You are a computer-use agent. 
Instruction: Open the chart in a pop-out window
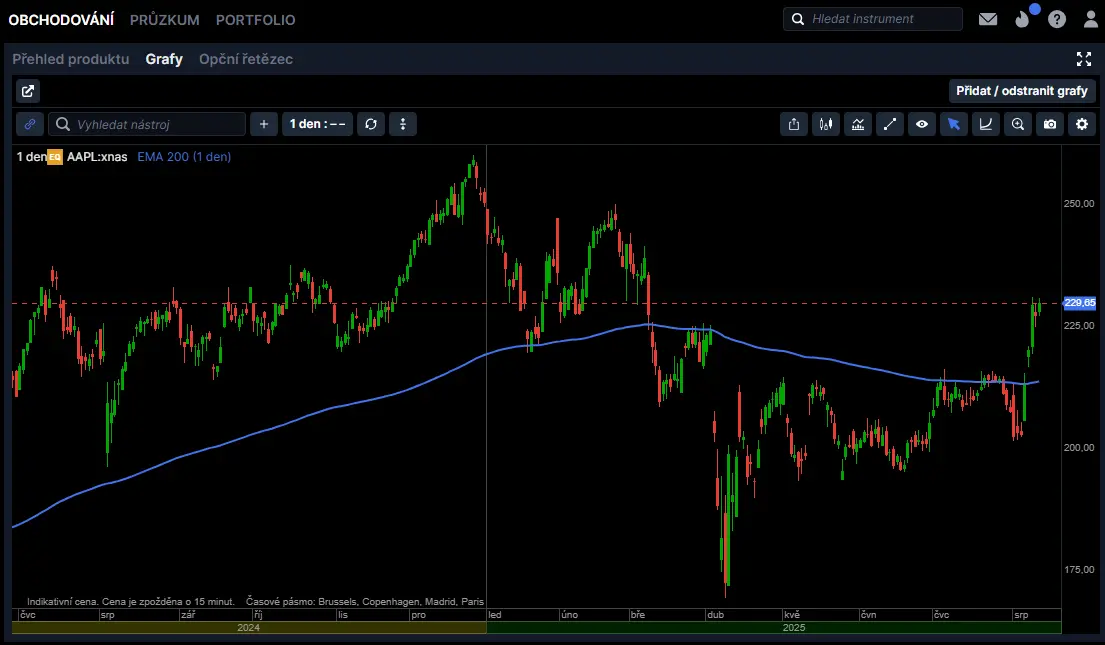click(x=28, y=91)
